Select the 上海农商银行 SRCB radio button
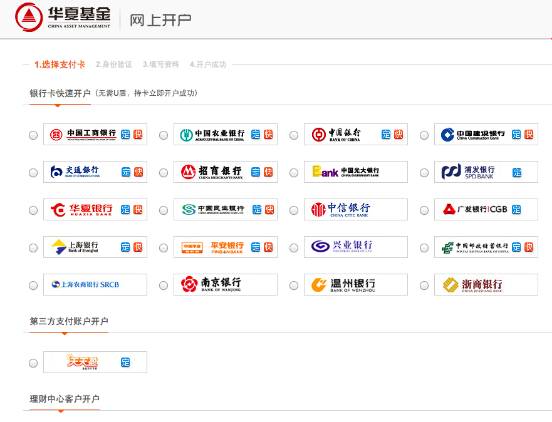This screenshot has height=422, width=552. [33, 285]
